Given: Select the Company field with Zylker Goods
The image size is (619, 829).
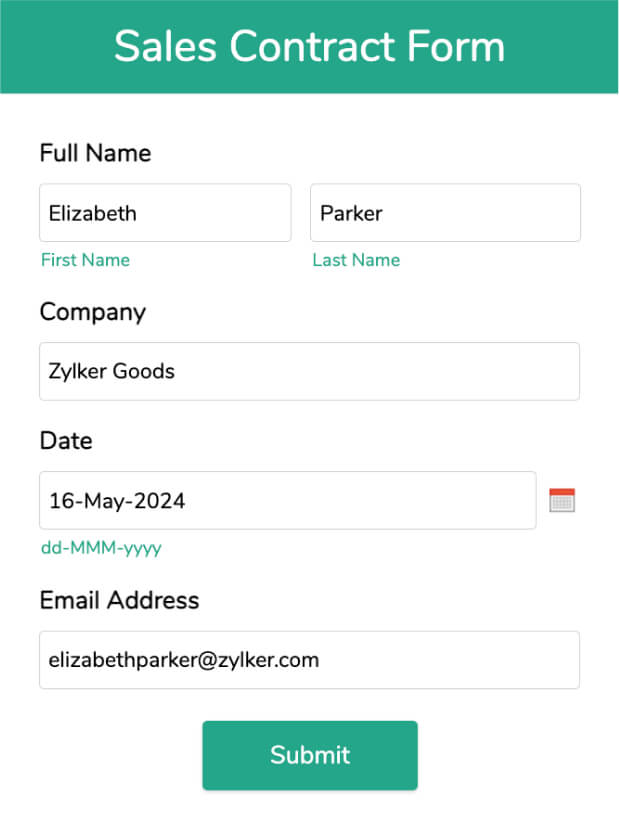Looking at the screenshot, I should coord(309,371).
